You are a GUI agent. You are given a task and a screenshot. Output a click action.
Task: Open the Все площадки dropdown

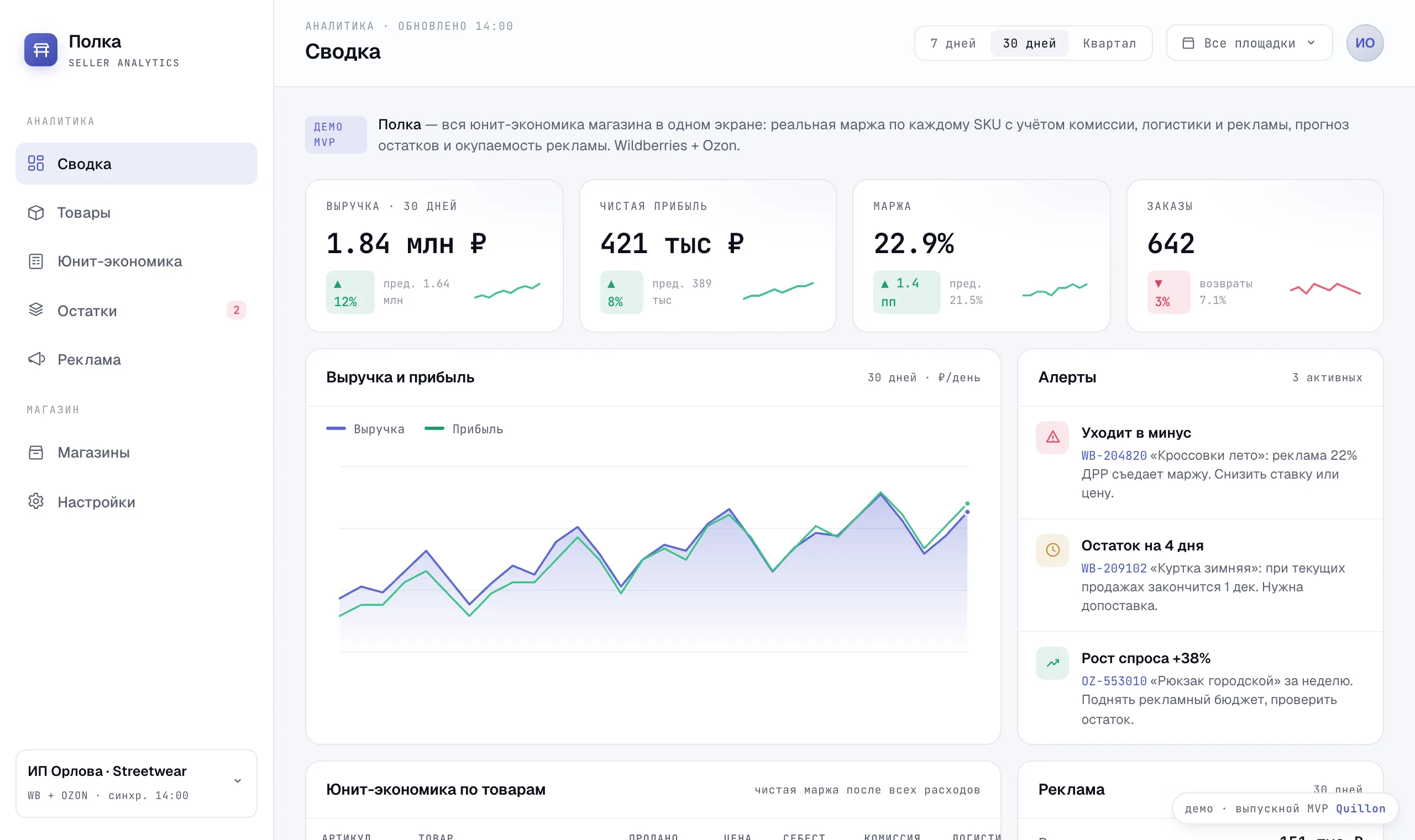tap(1249, 43)
